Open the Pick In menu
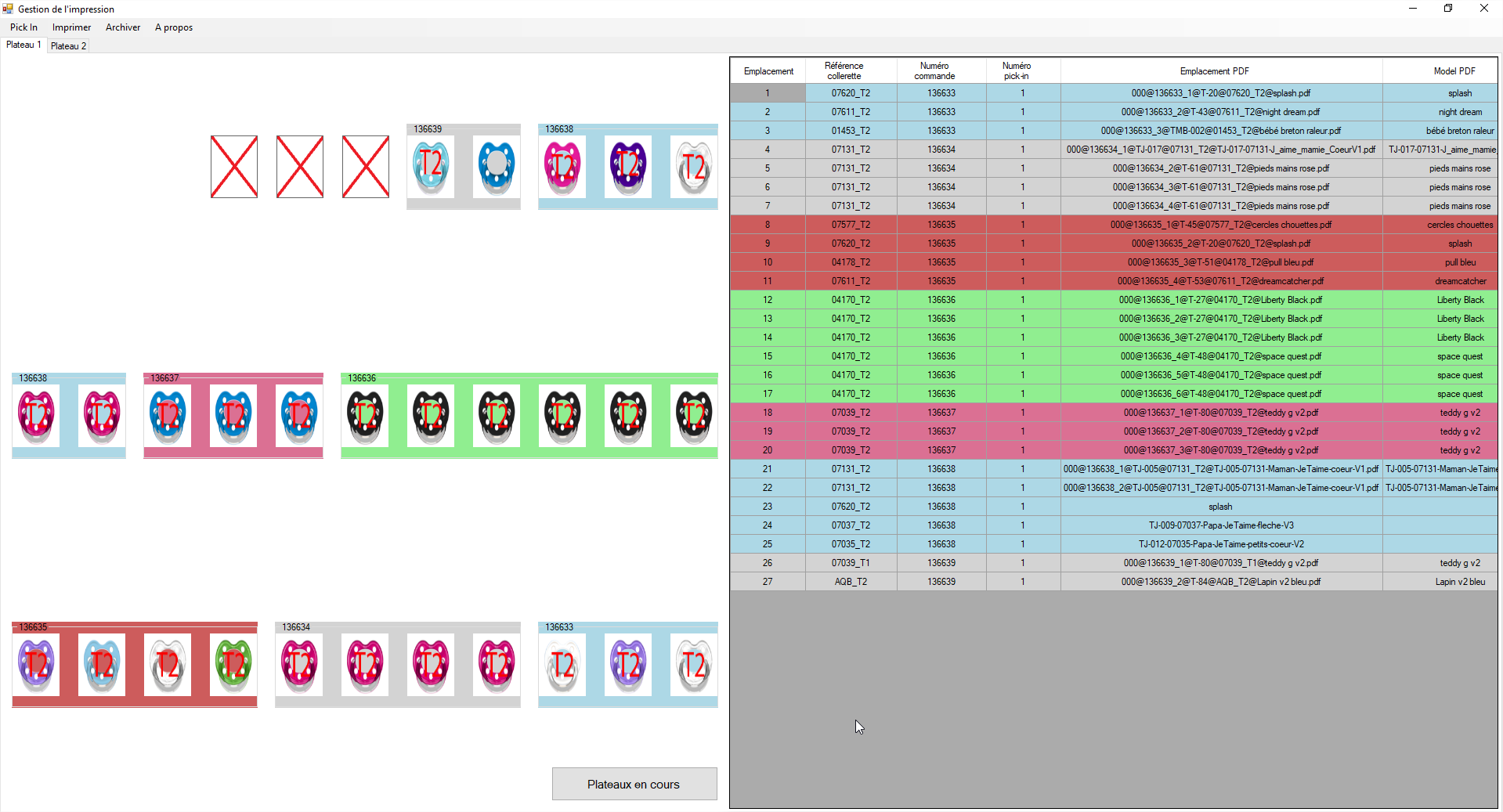The image size is (1503, 812). click(x=23, y=27)
